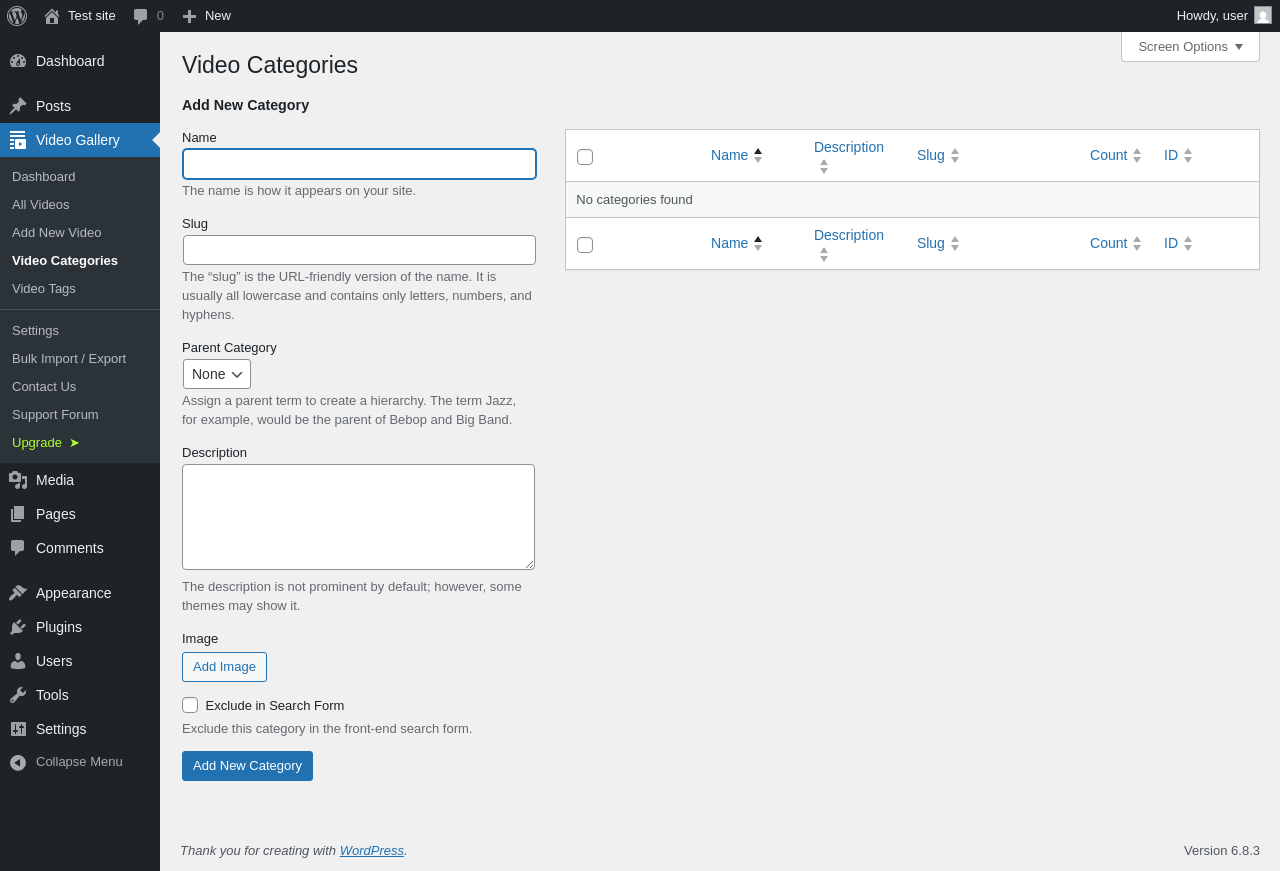Open the comments bubble icon in admin bar

[141, 16]
